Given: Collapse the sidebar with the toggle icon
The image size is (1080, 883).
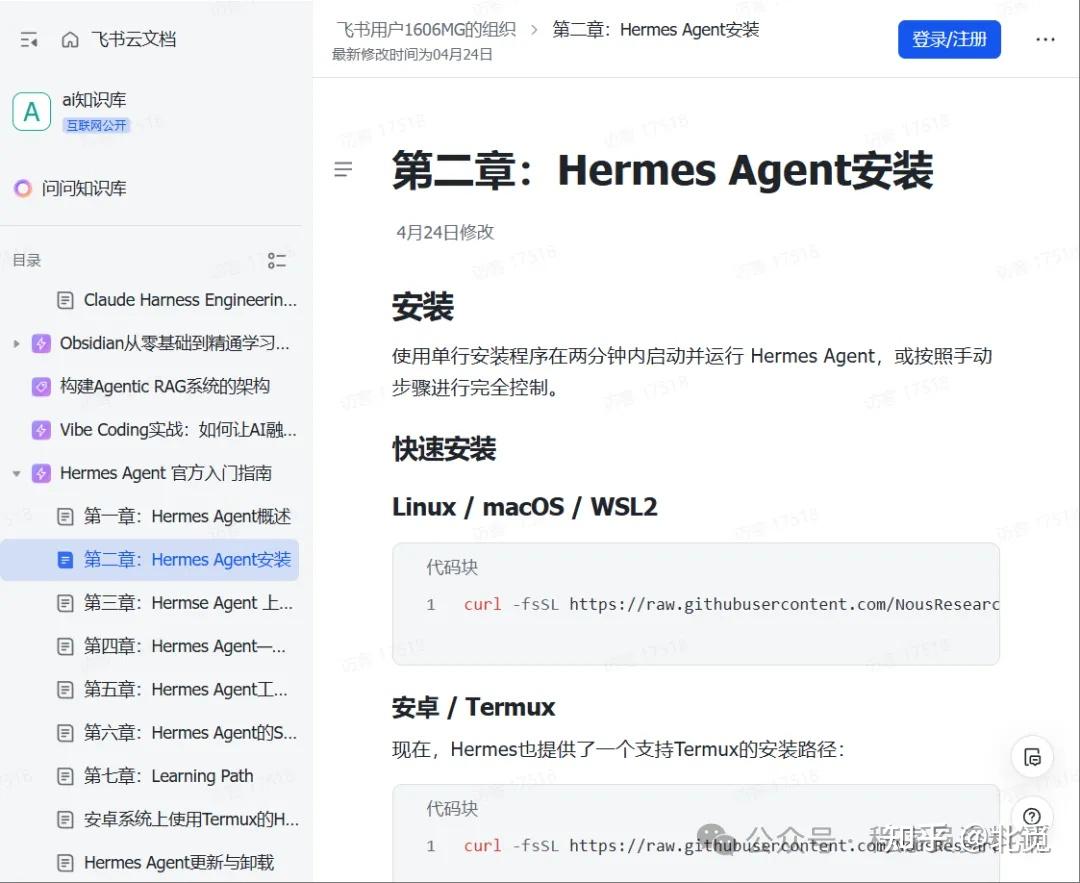Looking at the screenshot, I should [28, 40].
